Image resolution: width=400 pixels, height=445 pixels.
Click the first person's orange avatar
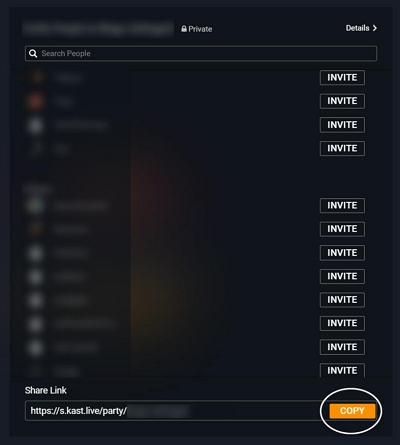coord(36,78)
